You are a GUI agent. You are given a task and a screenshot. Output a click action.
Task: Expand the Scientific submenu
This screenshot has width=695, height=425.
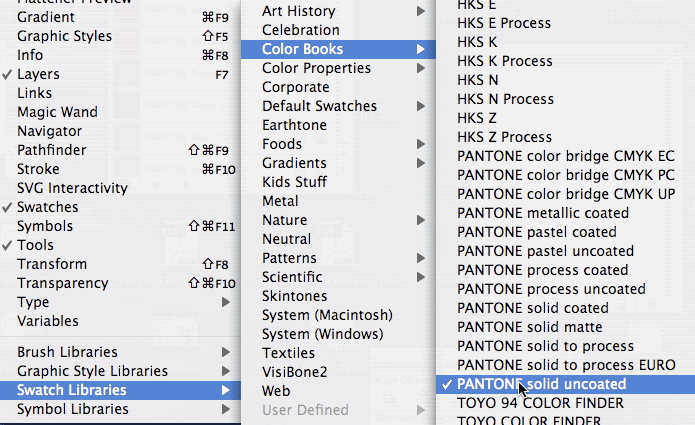[x=338, y=277]
